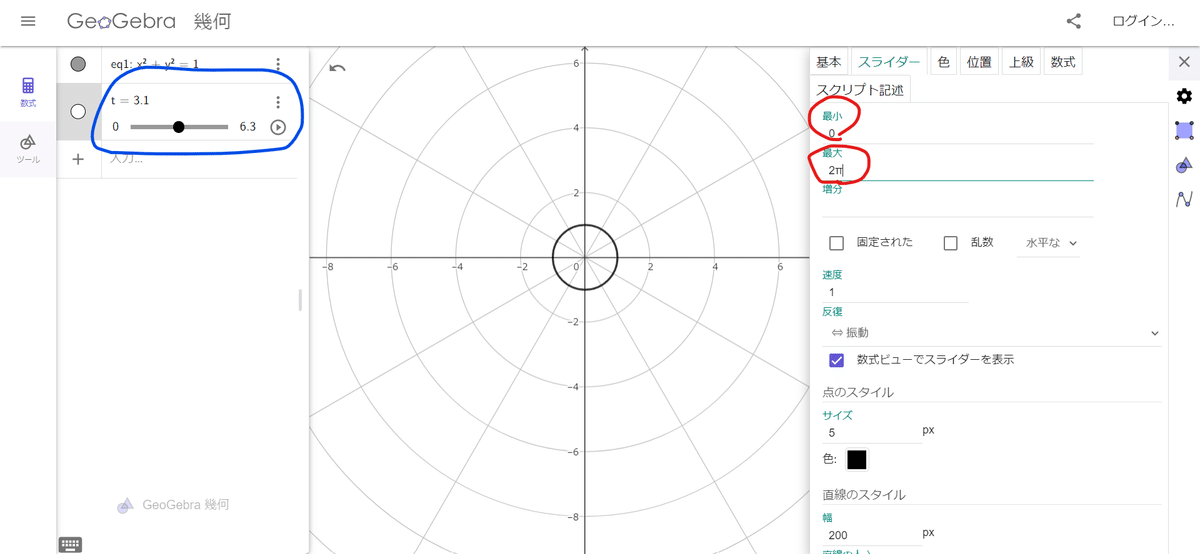Viewport: 1200px width, 554px height.
Task: Open the settings gear in style bar
Action: pyautogui.click(x=1184, y=96)
